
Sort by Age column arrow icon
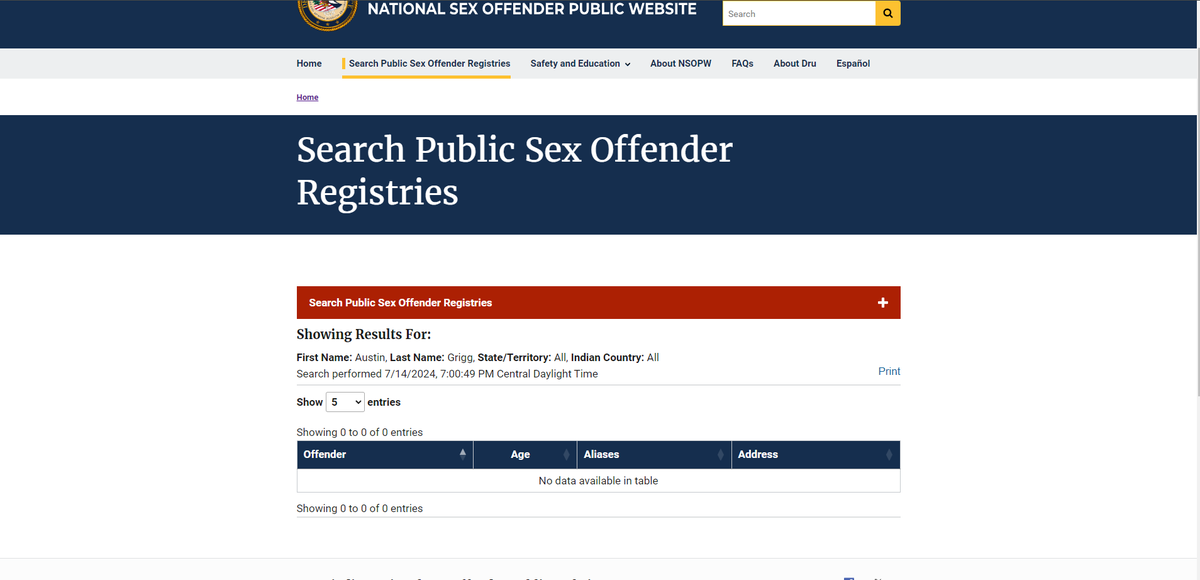pos(566,455)
